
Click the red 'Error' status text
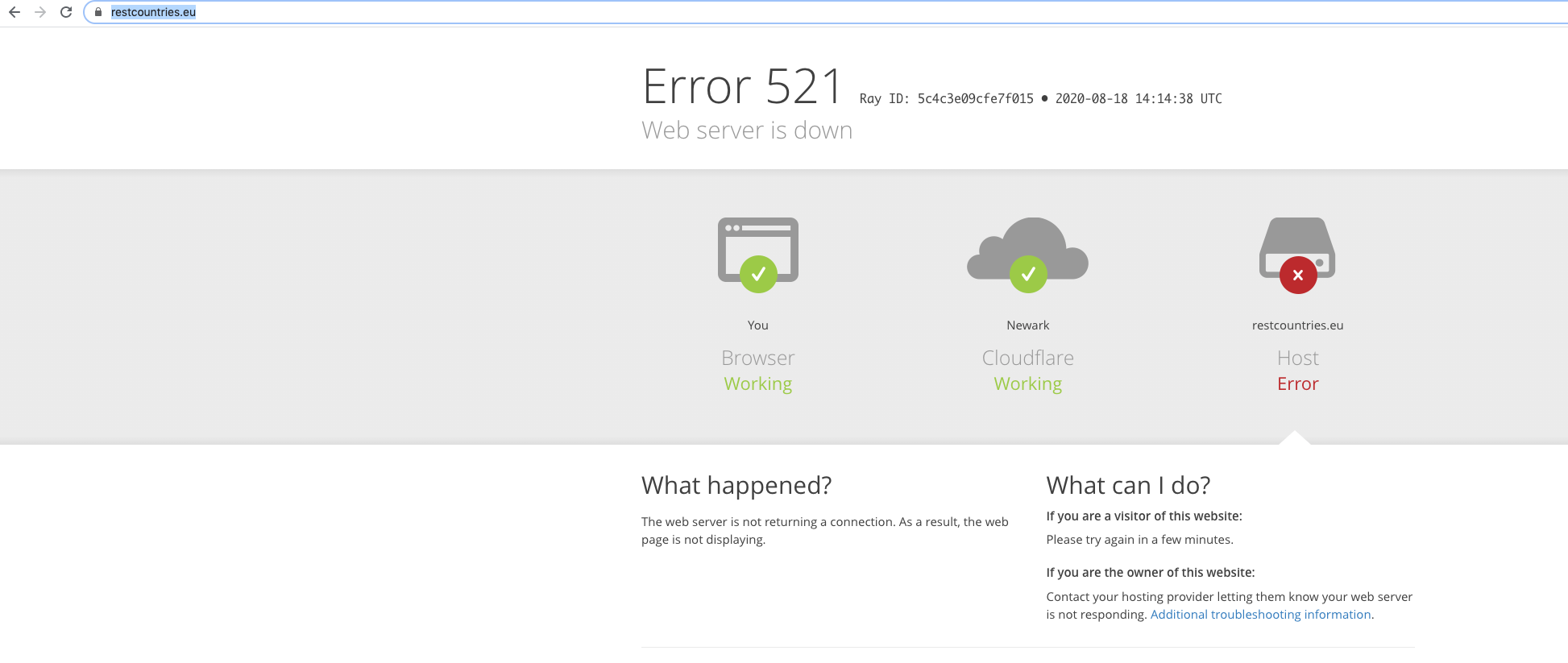pyautogui.click(x=1297, y=384)
